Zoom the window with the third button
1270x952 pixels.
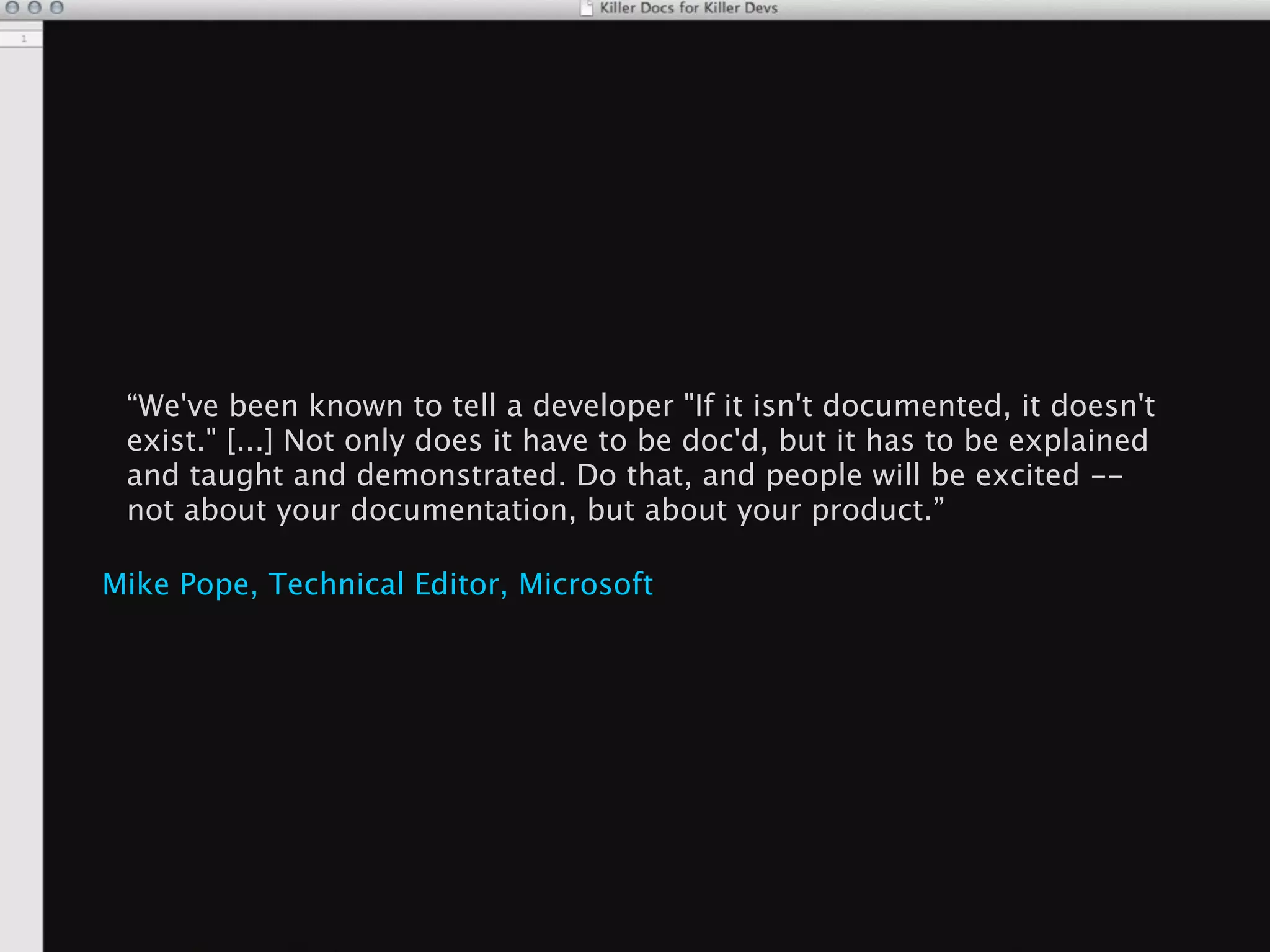pyautogui.click(x=57, y=7)
